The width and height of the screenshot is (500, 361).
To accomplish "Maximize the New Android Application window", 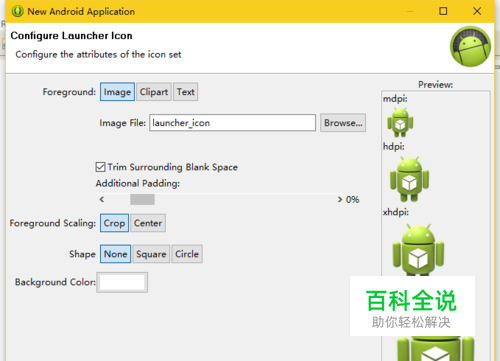I will 443,11.
